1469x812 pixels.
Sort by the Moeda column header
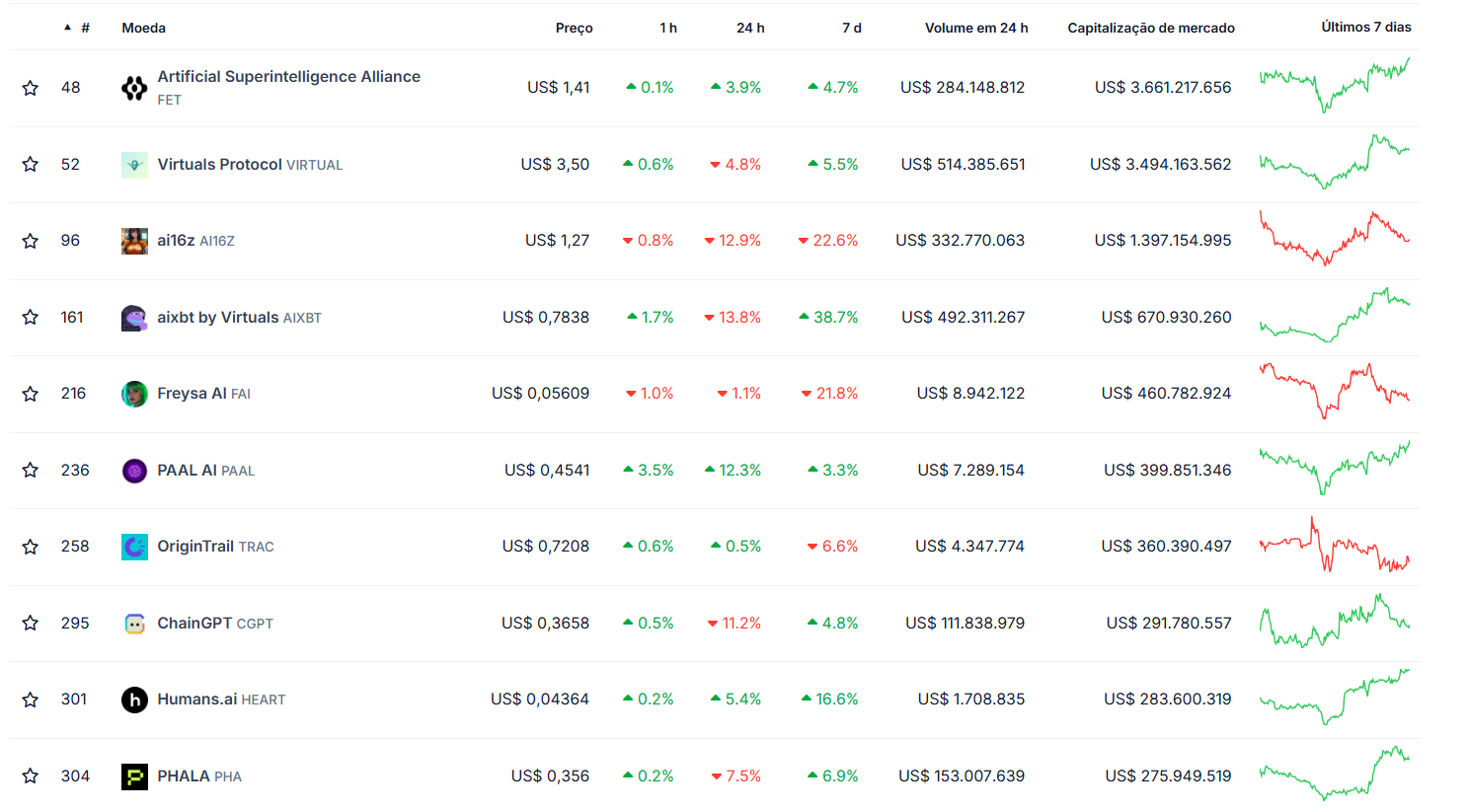click(144, 28)
